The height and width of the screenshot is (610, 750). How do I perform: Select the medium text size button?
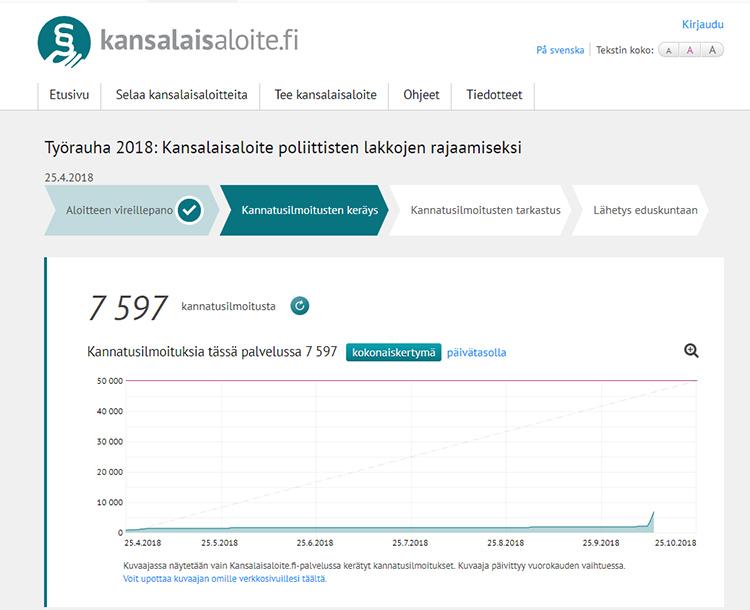coord(690,50)
